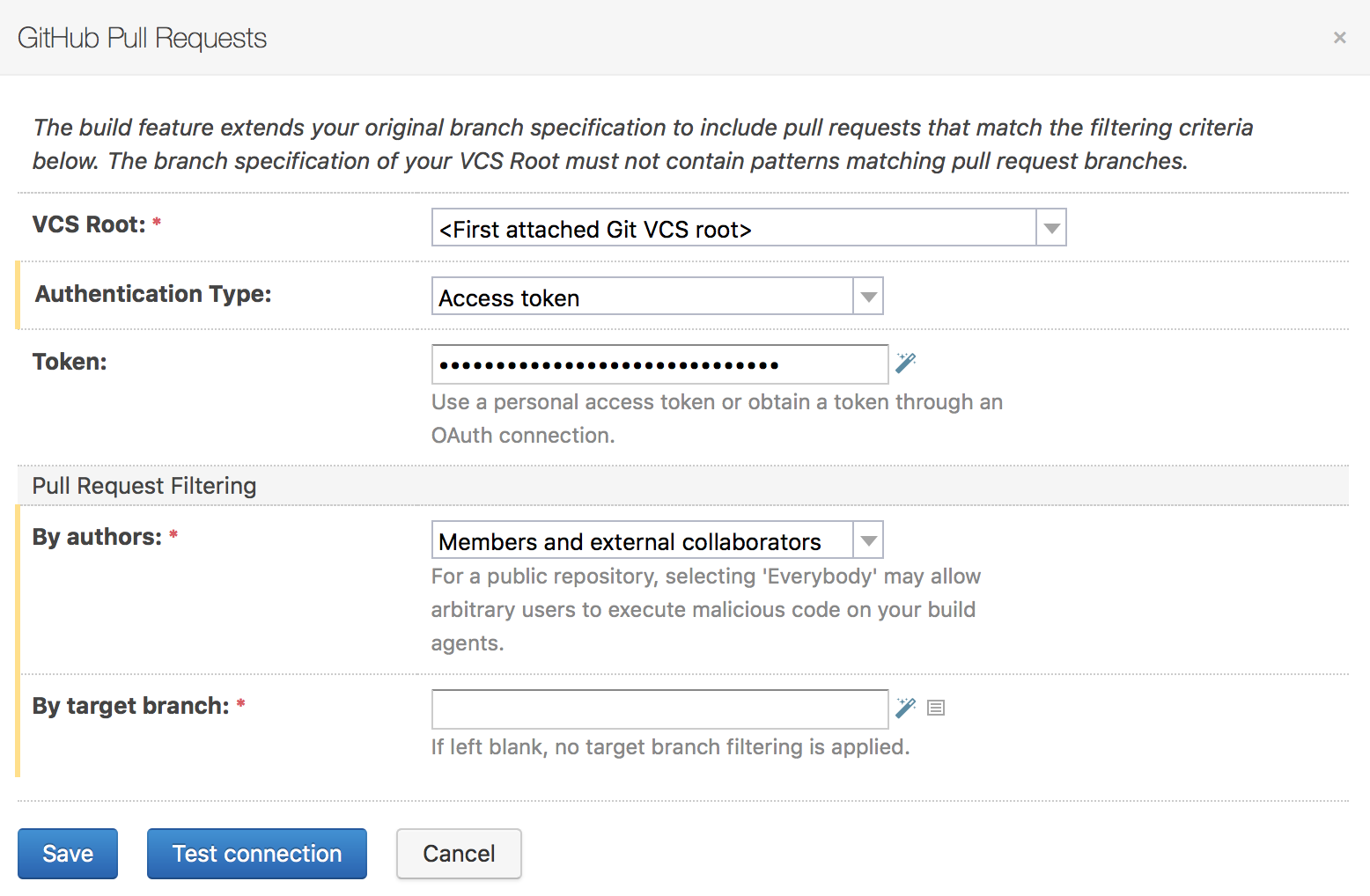The height and width of the screenshot is (896, 1370).
Task: Click the italic build feature description paragraph
Action: (643, 144)
